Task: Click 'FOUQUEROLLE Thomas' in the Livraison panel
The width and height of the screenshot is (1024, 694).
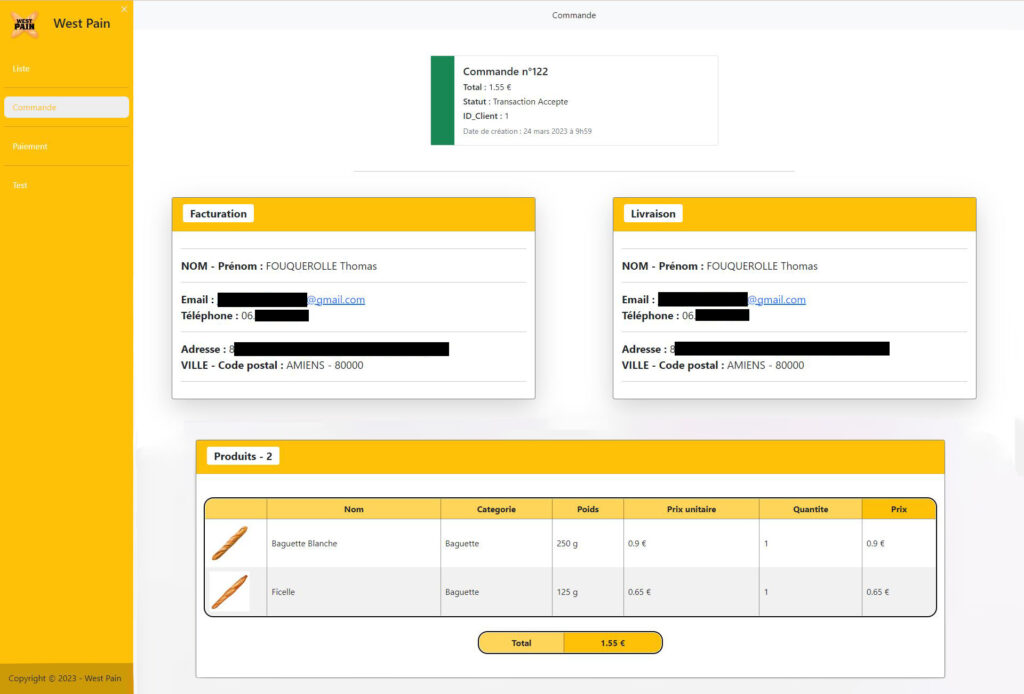Action: tap(762, 266)
